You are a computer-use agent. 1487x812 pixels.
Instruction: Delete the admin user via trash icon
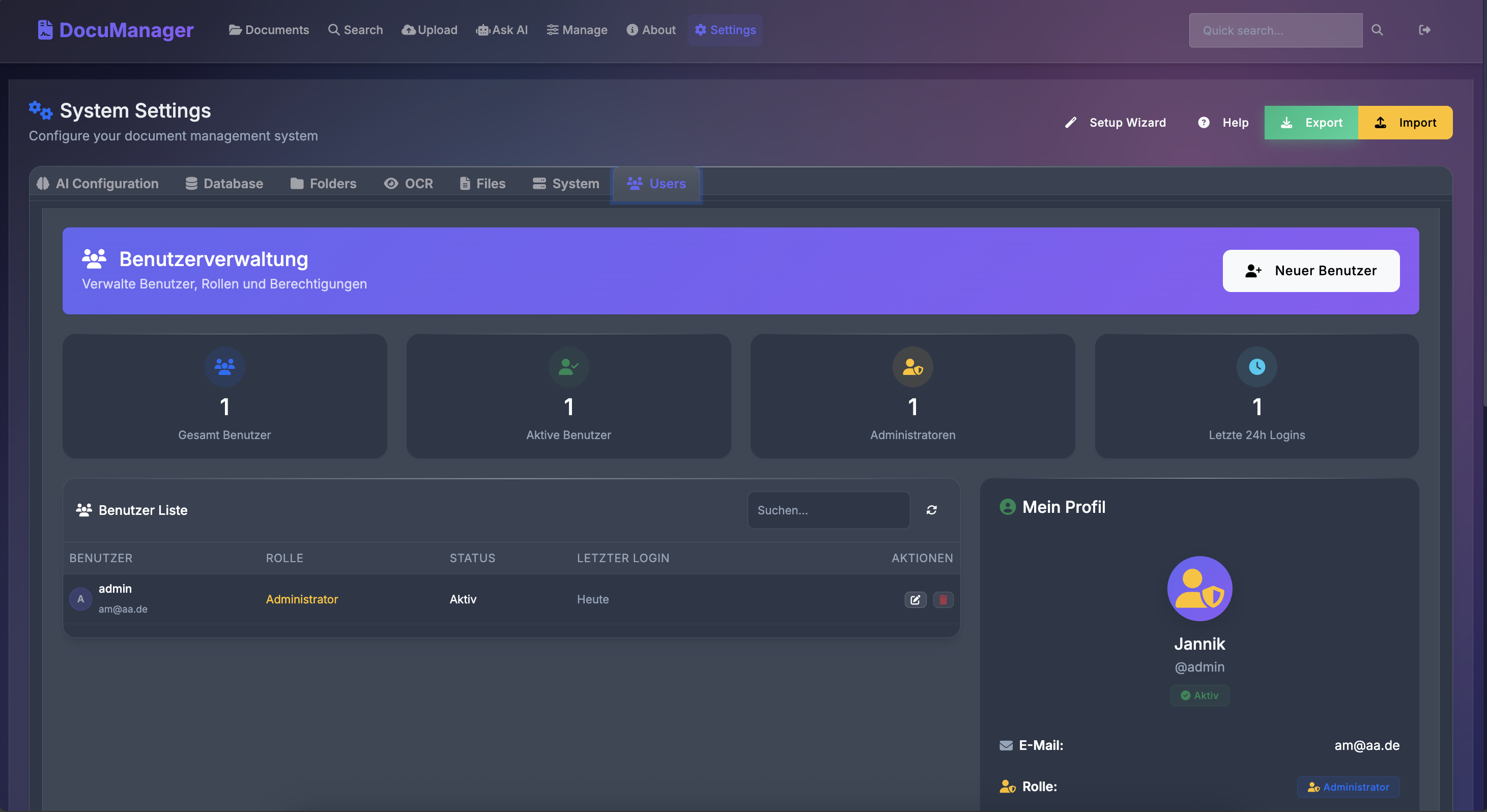click(x=943, y=600)
